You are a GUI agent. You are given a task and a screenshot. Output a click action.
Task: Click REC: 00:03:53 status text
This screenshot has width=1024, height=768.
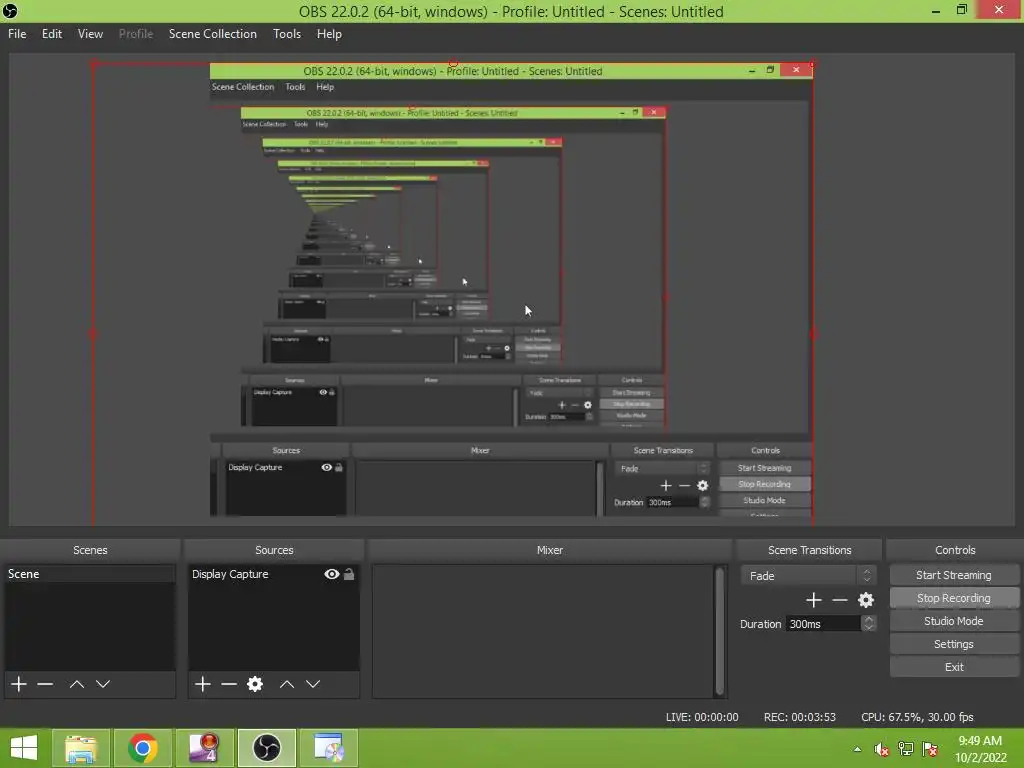coord(799,717)
